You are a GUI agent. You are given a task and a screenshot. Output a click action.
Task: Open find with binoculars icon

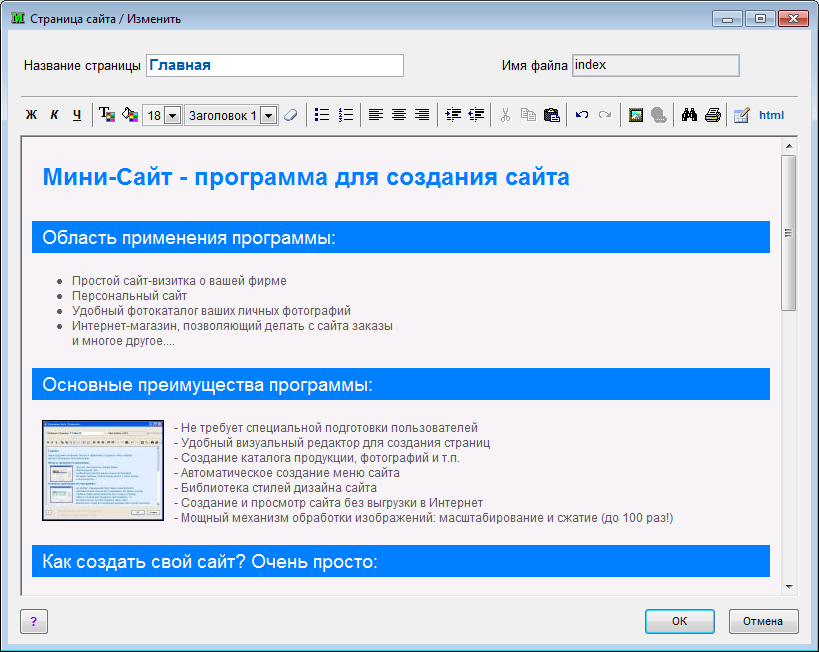pyautogui.click(x=688, y=115)
